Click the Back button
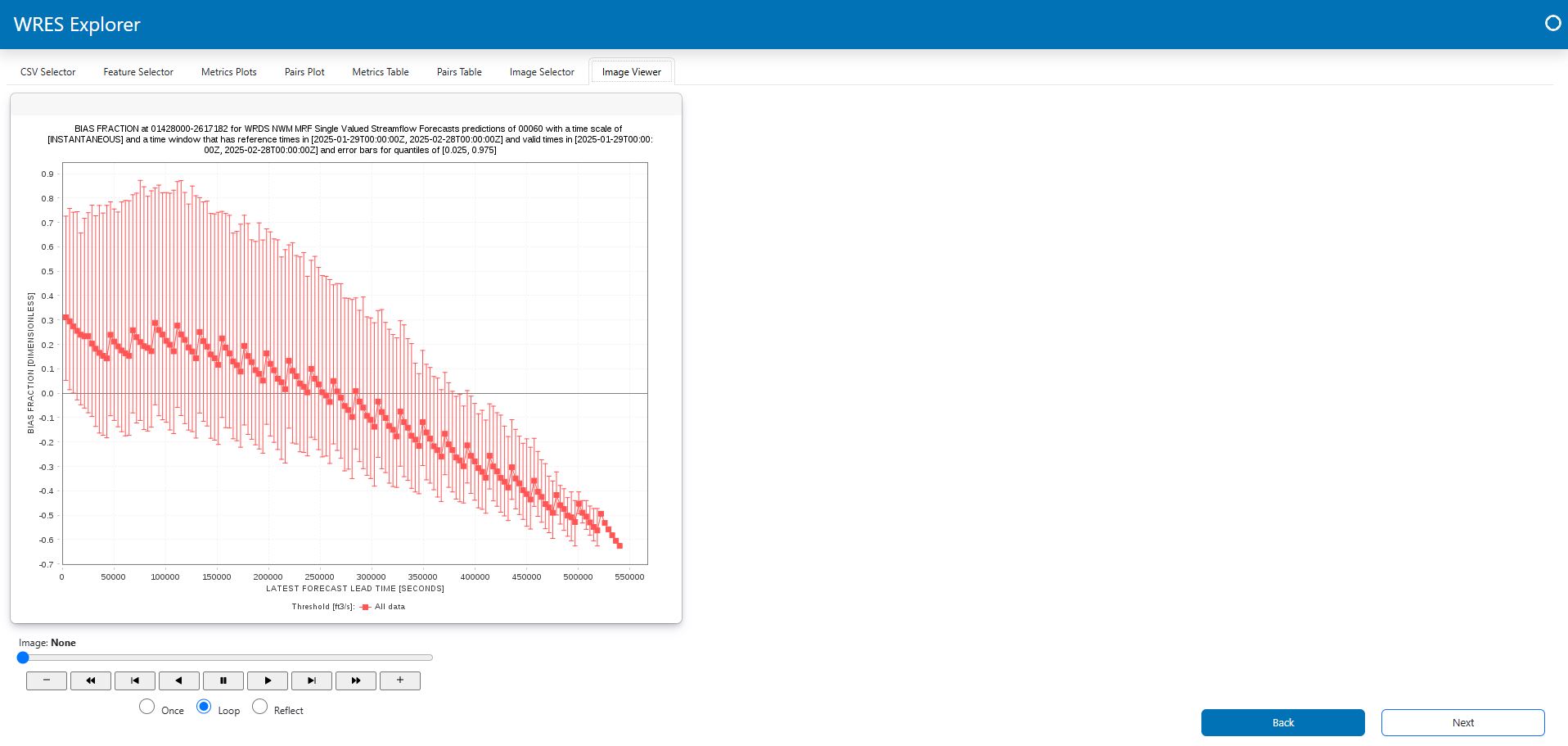Image resolution: width=1568 pixels, height=746 pixels. [1283, 722]
